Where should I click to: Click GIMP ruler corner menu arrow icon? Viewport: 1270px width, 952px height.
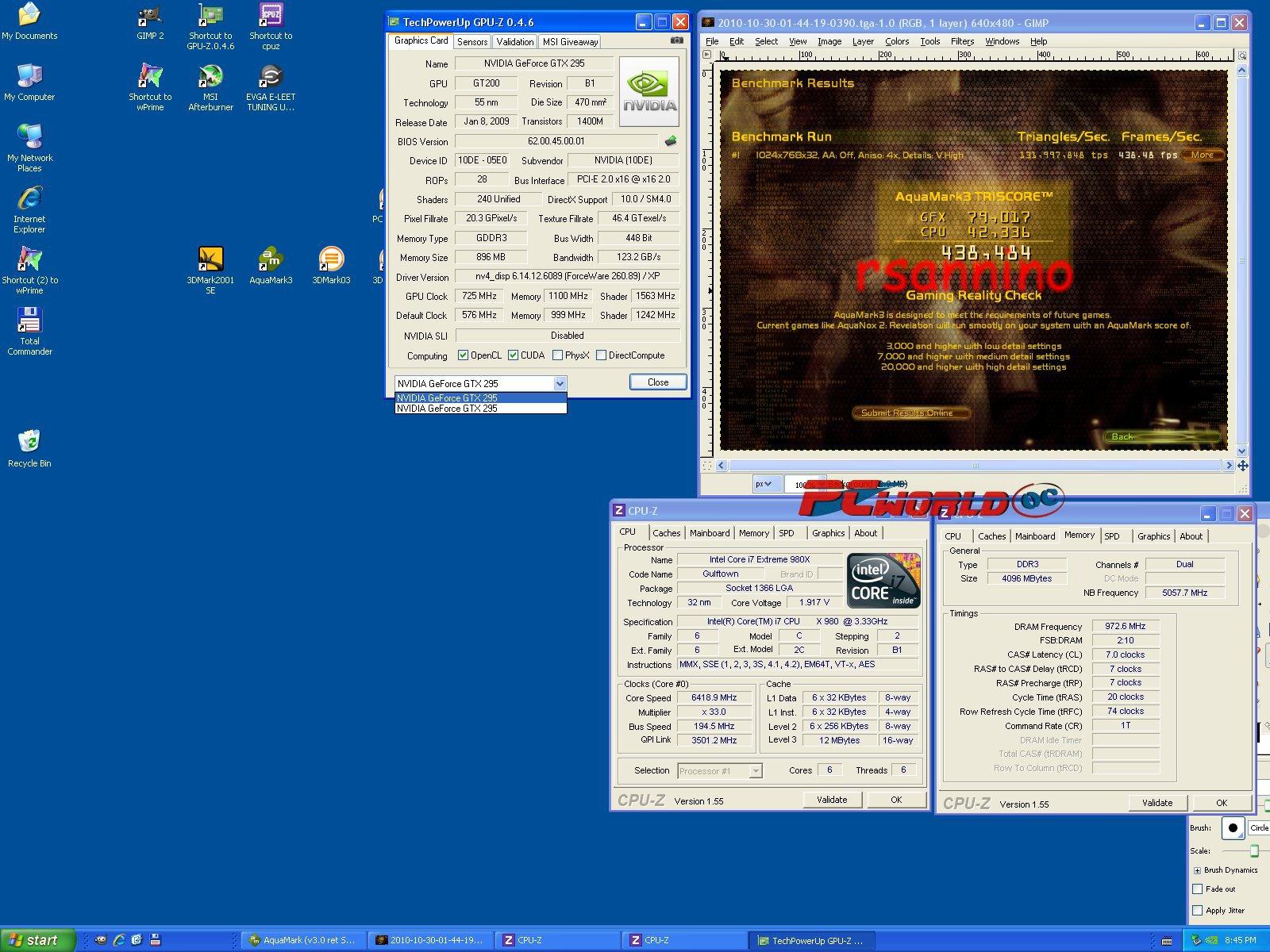[x=707, y=55]
